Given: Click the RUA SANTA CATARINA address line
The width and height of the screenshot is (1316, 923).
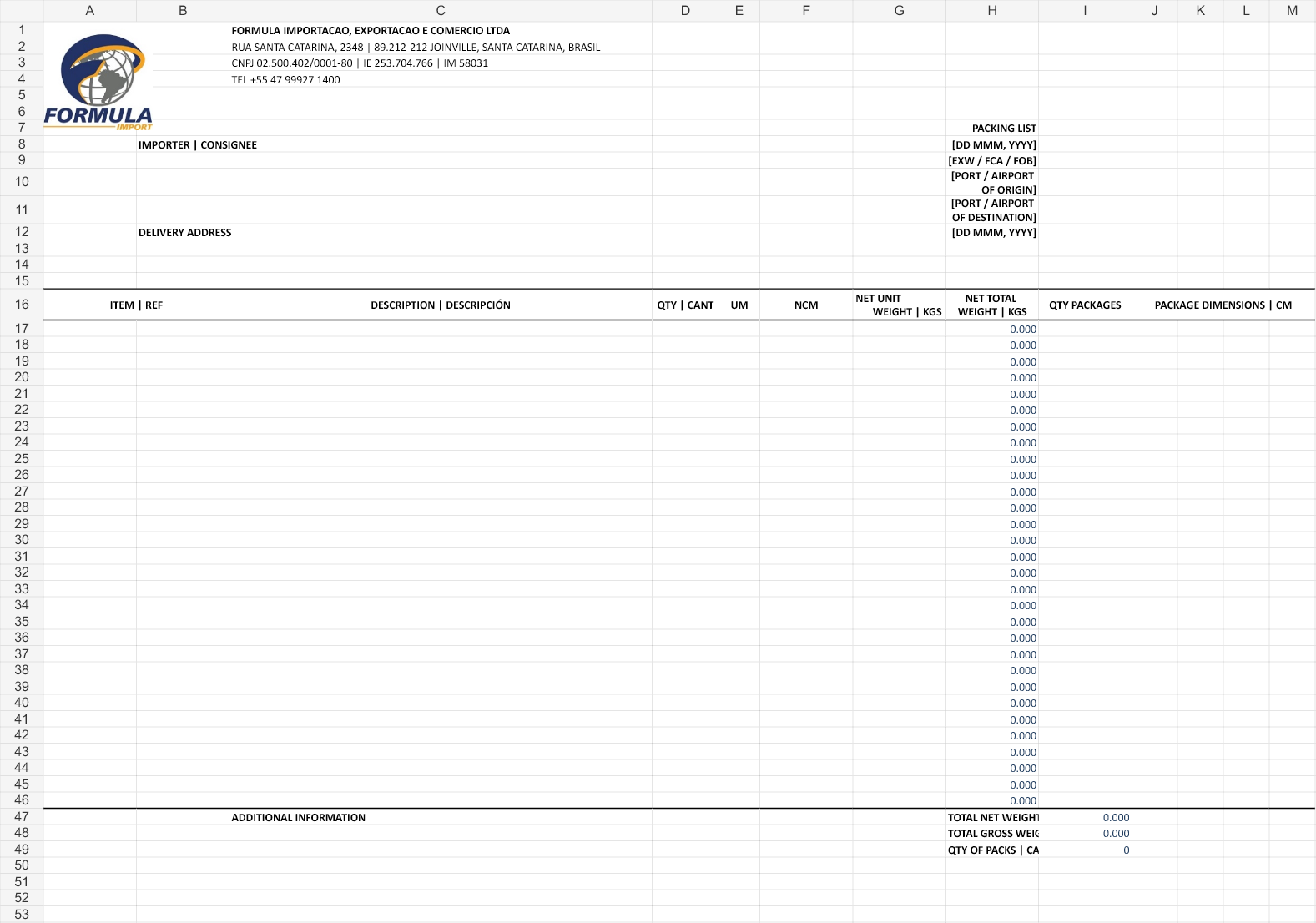Looking at the screenshot, I should (x=416, y=48).
